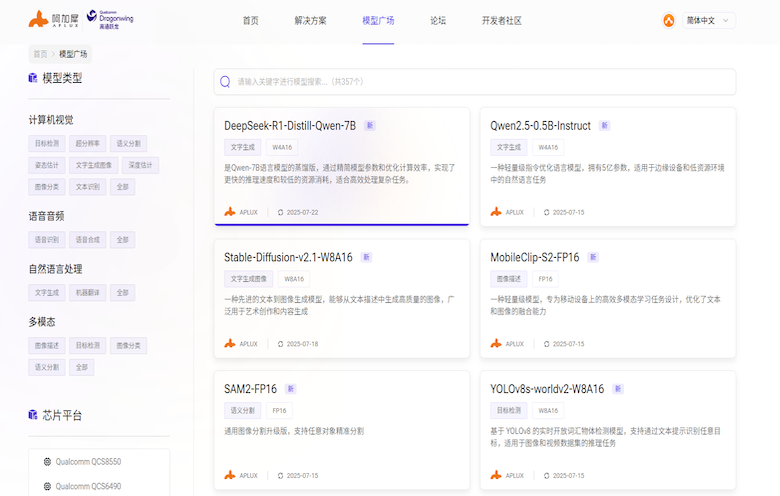Click the Qualcomm Dragonwing logo
Screen dimensions: 780x496
pos(110,19)
